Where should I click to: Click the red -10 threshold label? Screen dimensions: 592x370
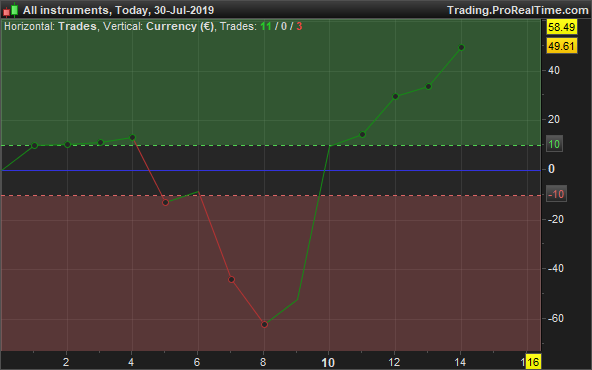click(556, 194)
